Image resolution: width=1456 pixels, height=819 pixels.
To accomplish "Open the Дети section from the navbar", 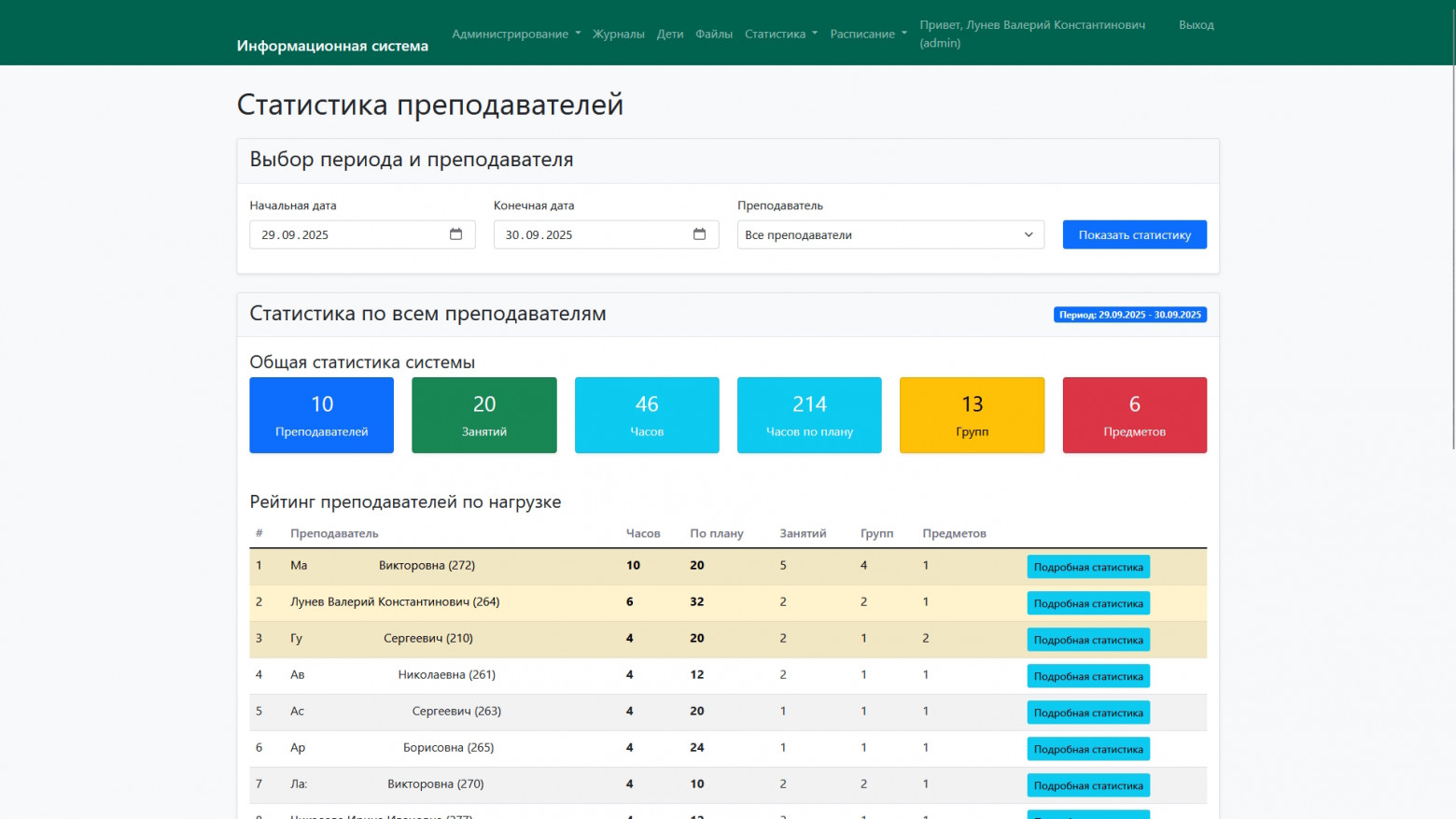I will coord(670,33).
